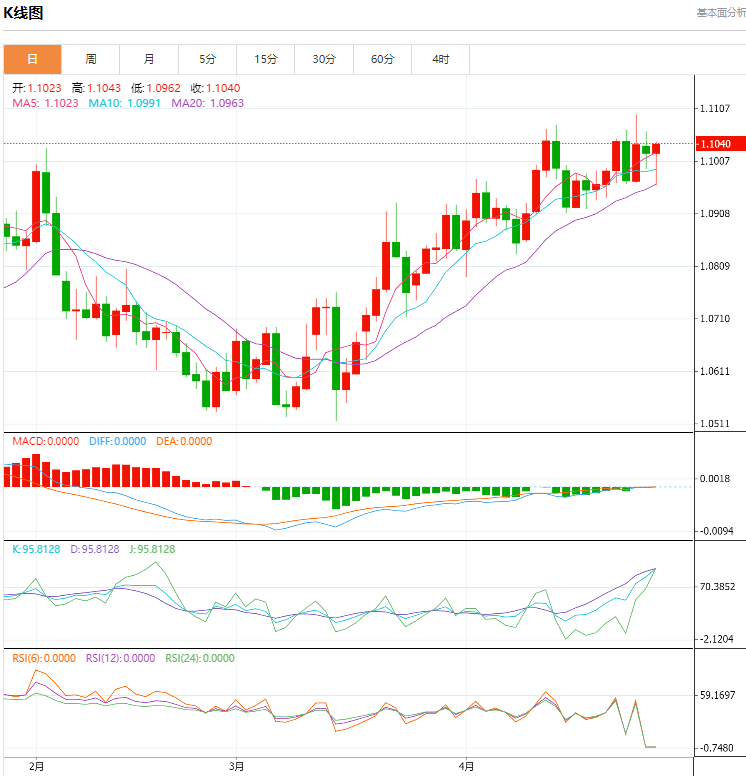Screen dimensions: 746x776
Task: Switch to the 周 weekly tab
Action: click(91, 59)
